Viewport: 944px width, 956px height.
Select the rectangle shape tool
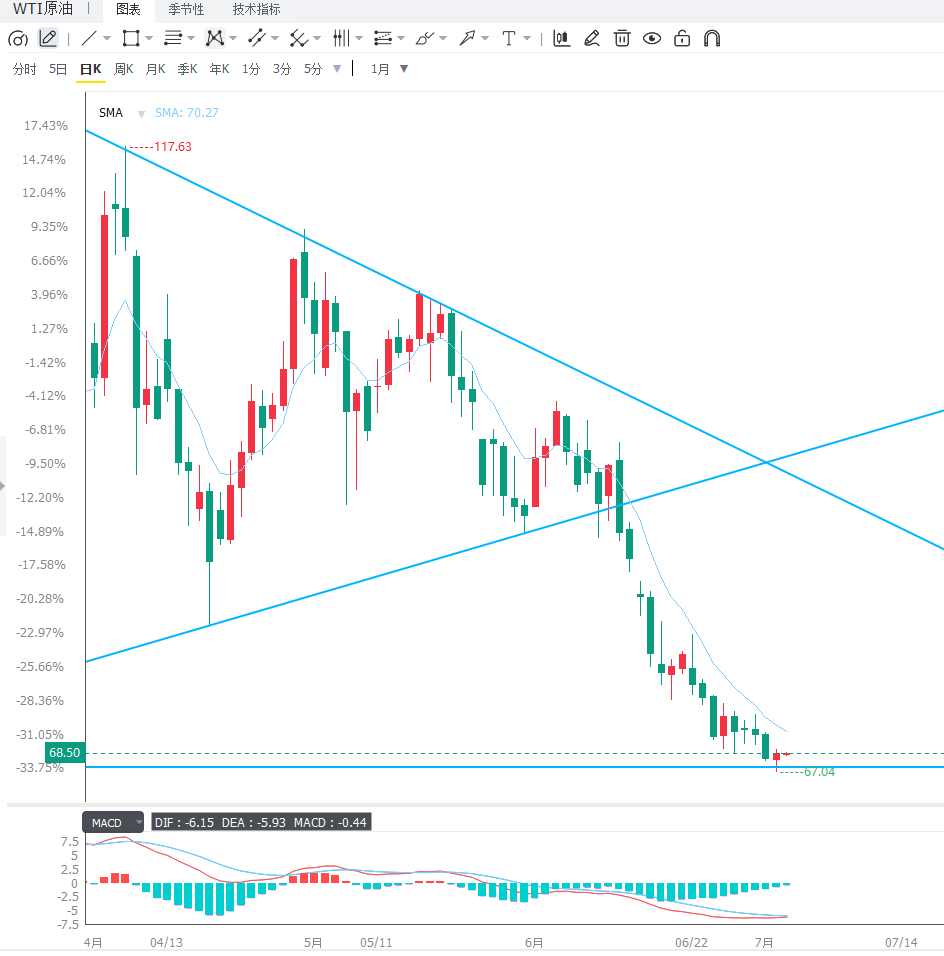(131, 38)
